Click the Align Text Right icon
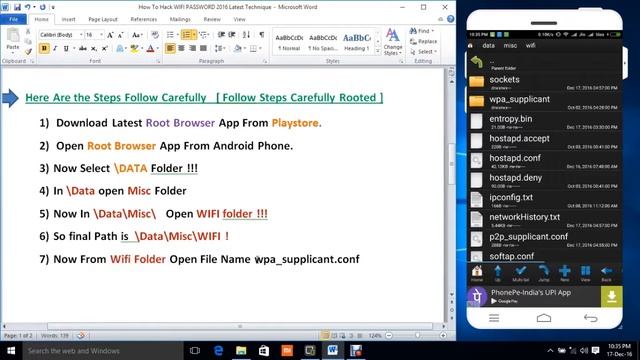Image resolution: width=640 pixels, height=360 pixels. click(192, 49)
